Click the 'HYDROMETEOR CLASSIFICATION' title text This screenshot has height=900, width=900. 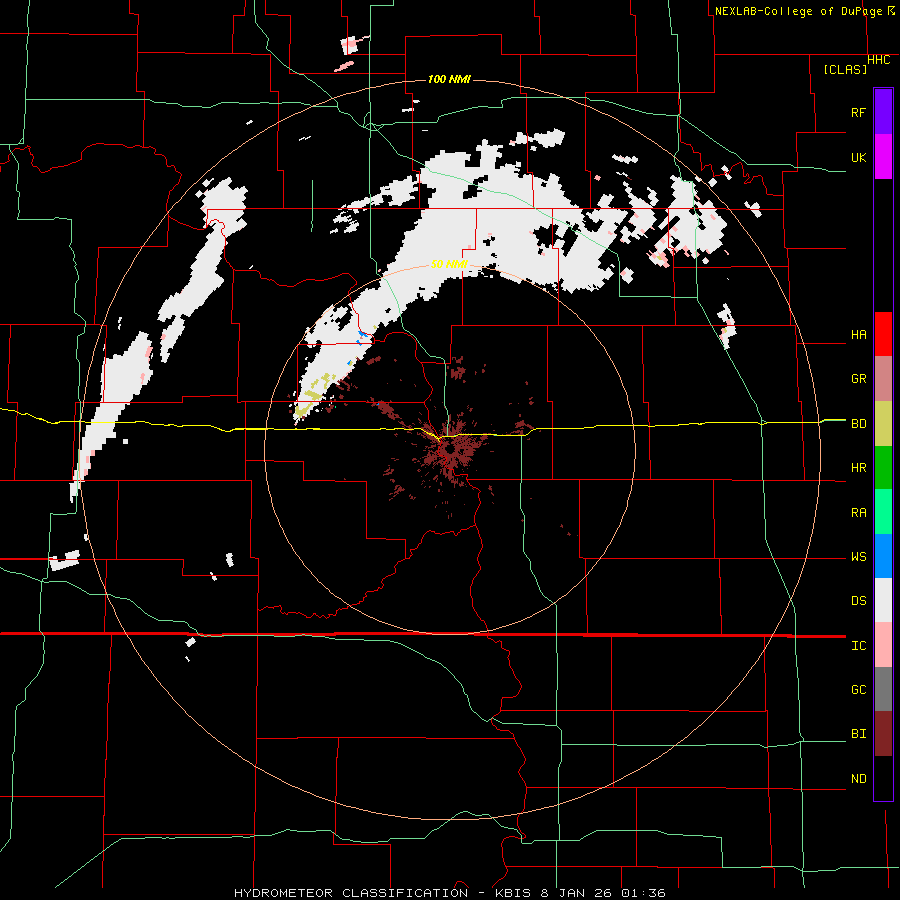point(351,893)
